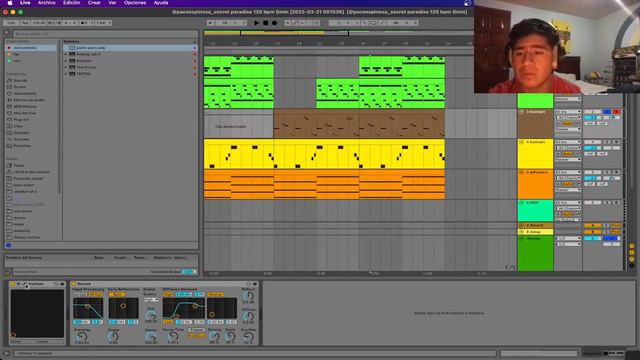
Task: Adjust the Reverb Dry/Wet knob
Action: pos(248,337)
